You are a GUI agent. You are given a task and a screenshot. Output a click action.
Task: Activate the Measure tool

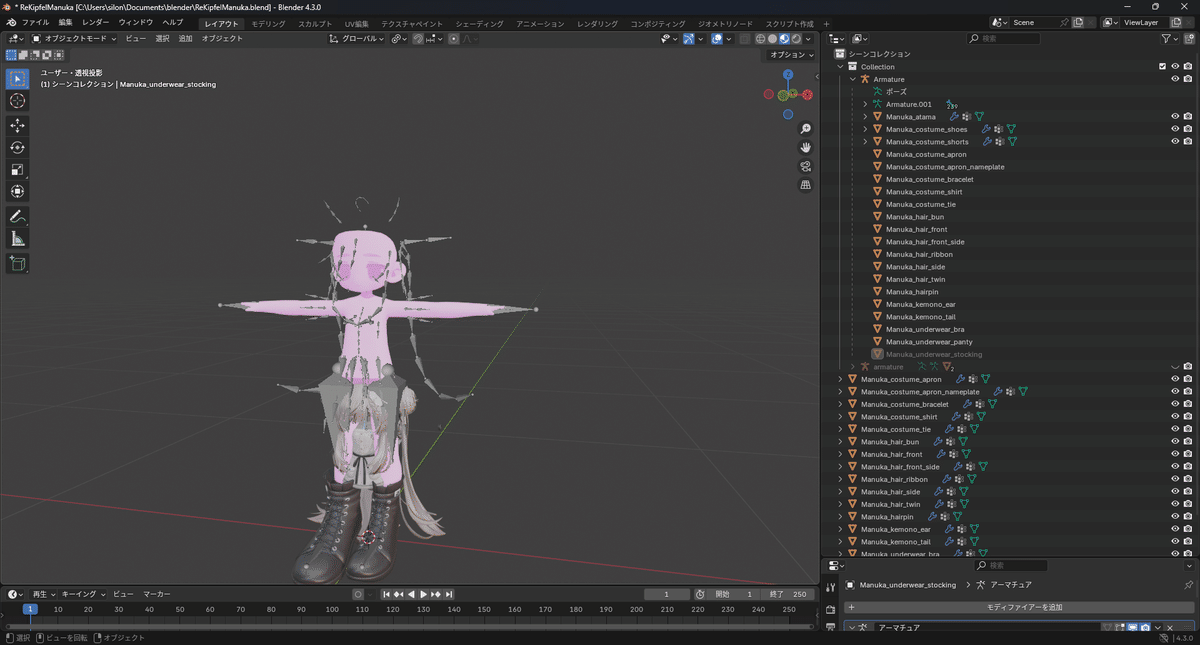[17, 238]
